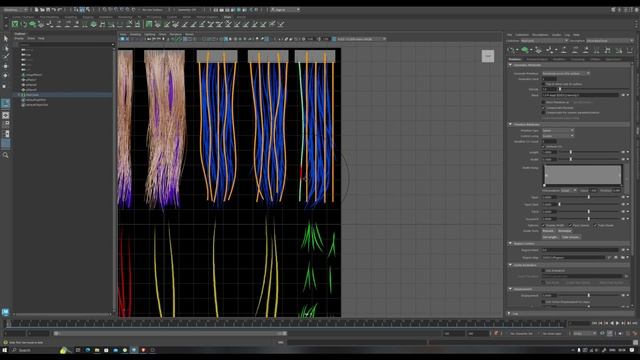Viewport: 640px width, 360px height.
Task: Open the Collection dropdown in XGen
Action: click(544, 41)
